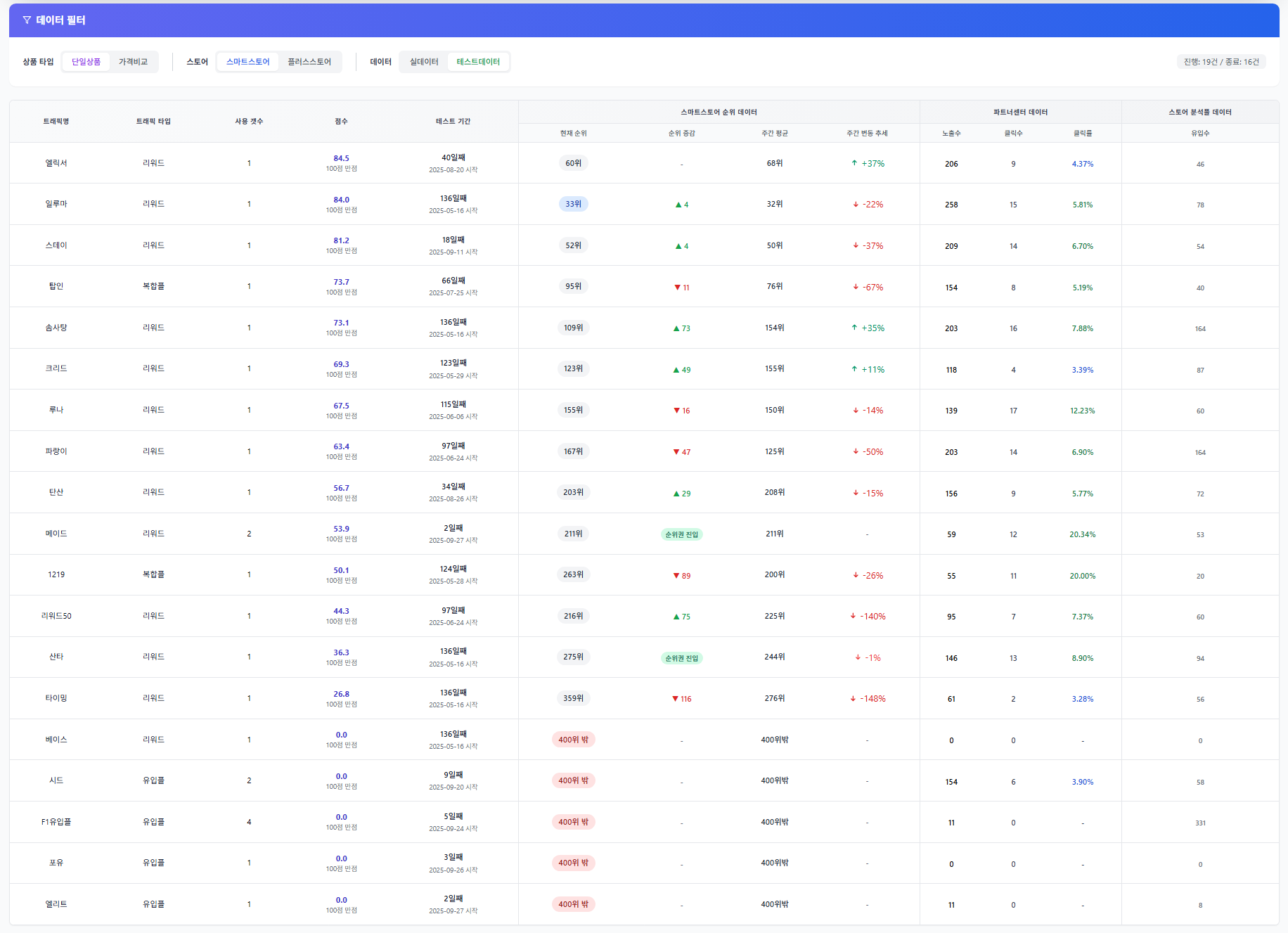Click the 60위 rank badge
Viewport: 1288px width, 933px height.
(574, 163)
